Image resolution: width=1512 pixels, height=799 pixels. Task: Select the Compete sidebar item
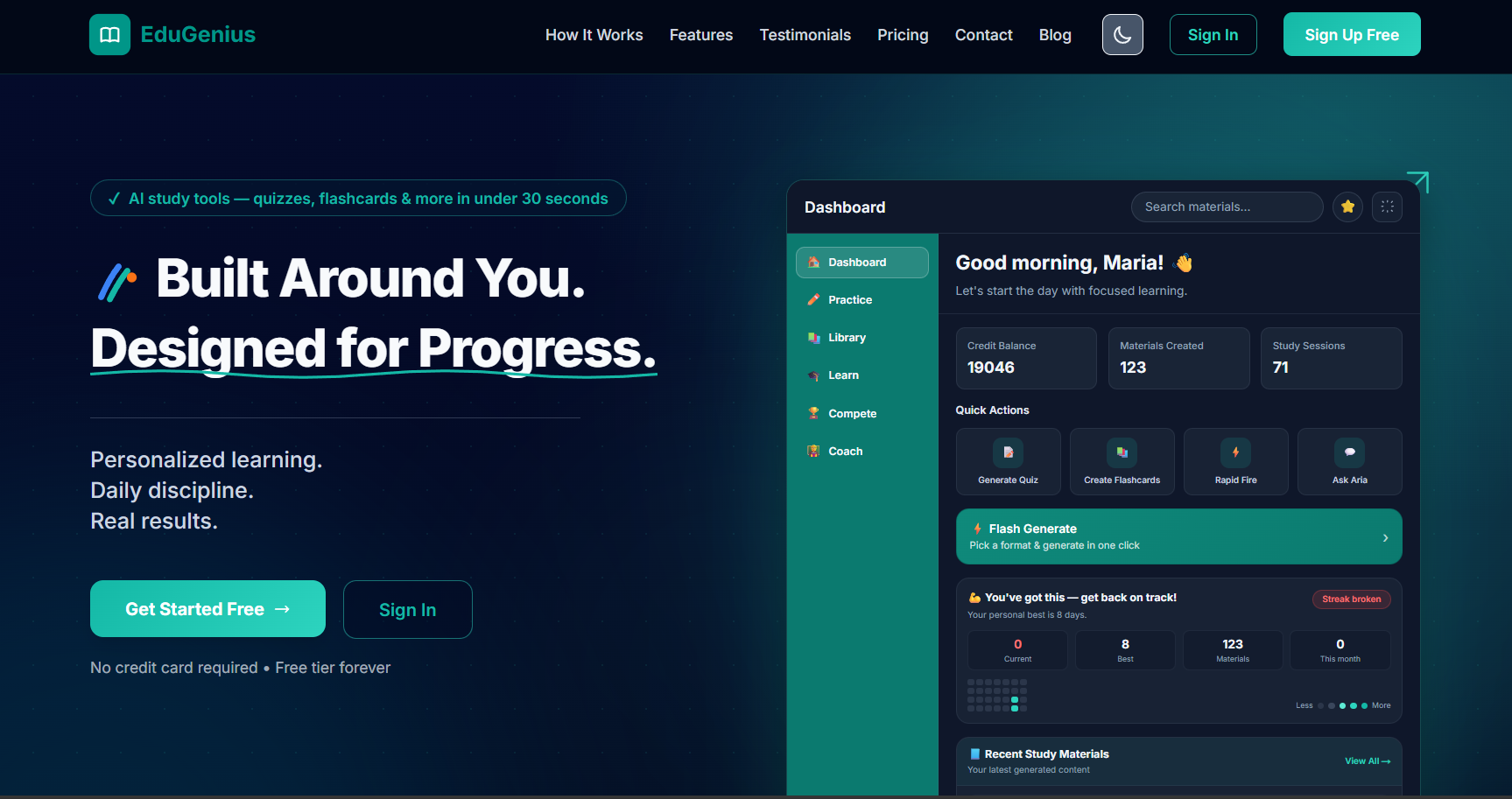tap(861, 414)
